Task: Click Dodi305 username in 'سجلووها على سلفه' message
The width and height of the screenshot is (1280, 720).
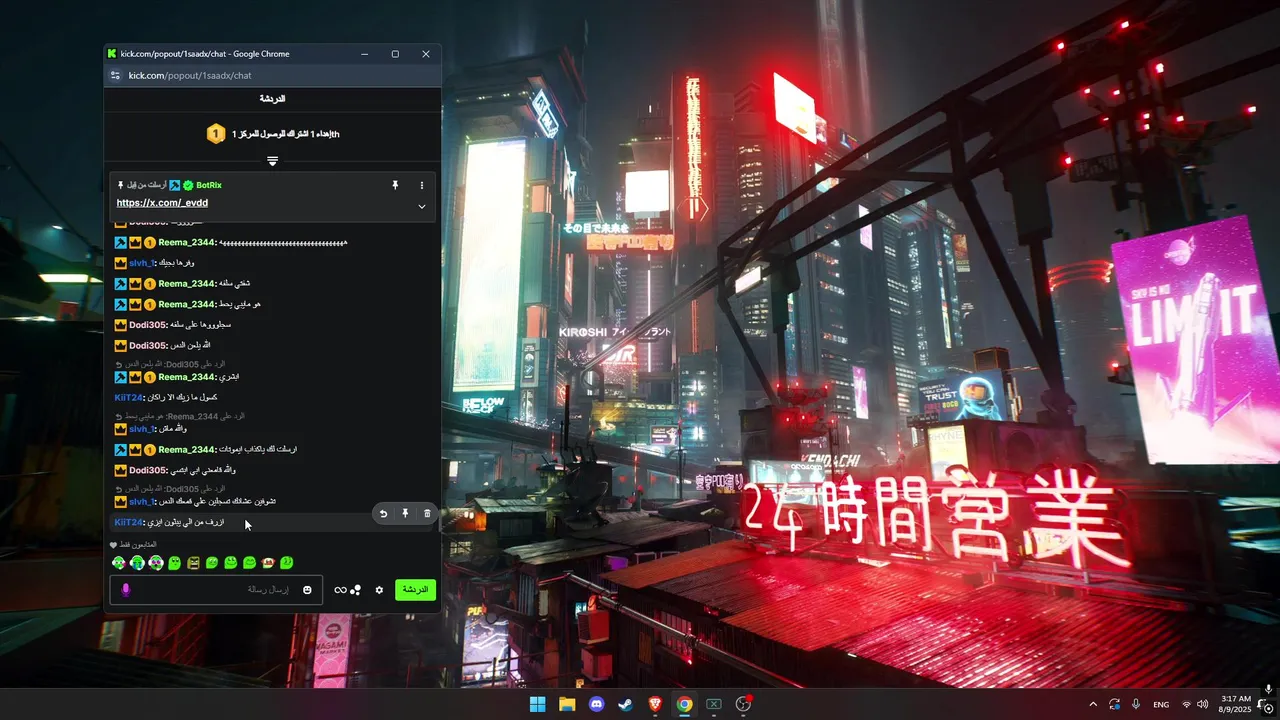Action: coord(148,325)
